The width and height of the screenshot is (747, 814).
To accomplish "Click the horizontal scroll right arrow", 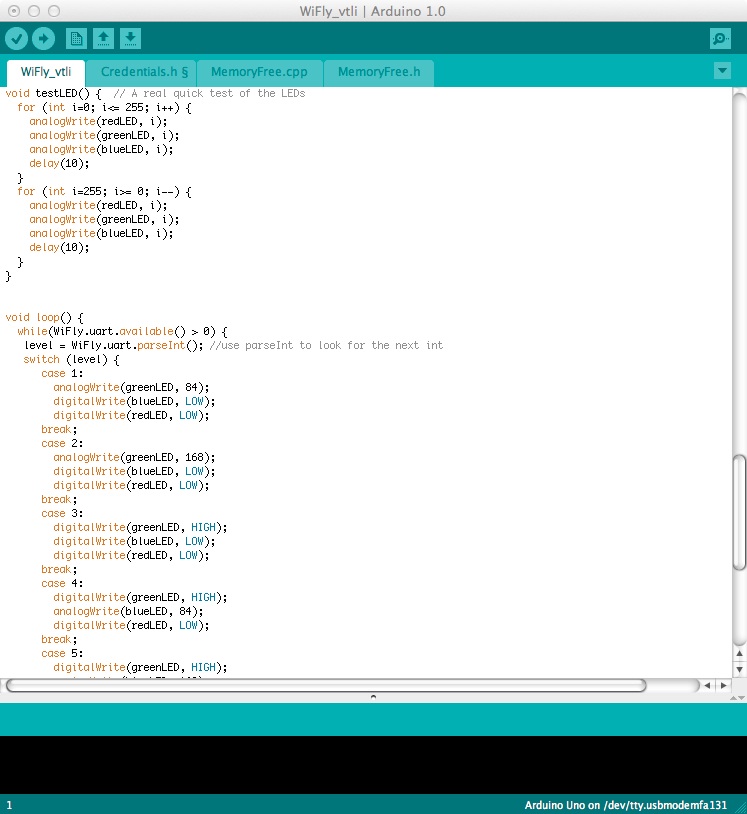I will coord(724,685).
